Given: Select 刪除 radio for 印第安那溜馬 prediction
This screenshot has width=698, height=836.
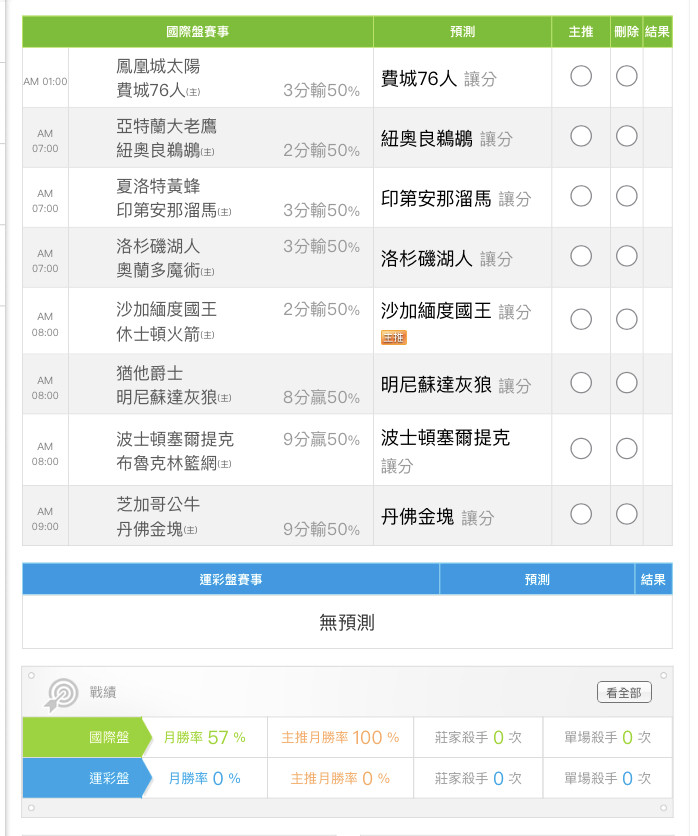Looking at the screenshot, I should coord(627,196).
